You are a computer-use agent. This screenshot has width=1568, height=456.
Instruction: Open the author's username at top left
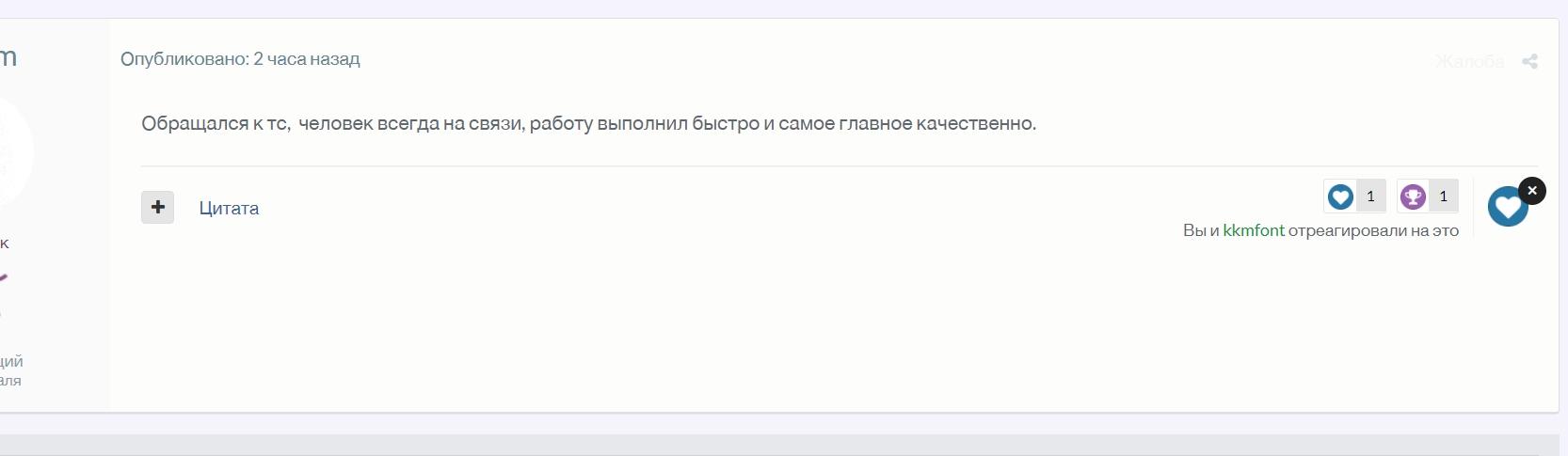pyautogui.click(x=8, y=57)
